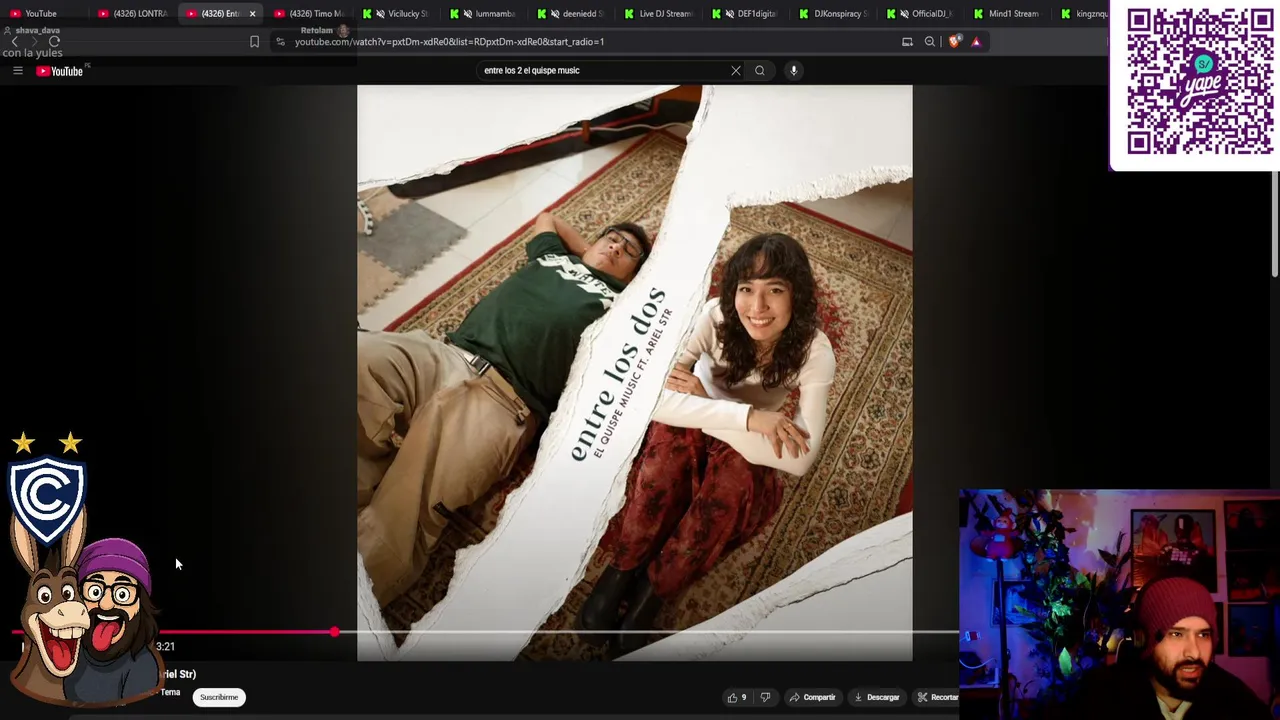Close the active '(4326) Entr' tab
Viewport: 1280px width, 720px height.
[x=252, y=14]
